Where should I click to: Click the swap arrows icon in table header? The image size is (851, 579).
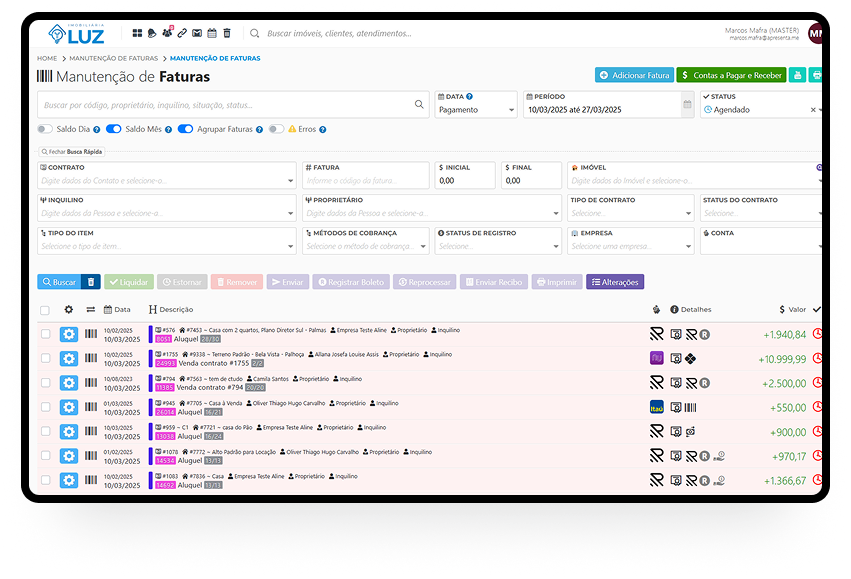91,309
